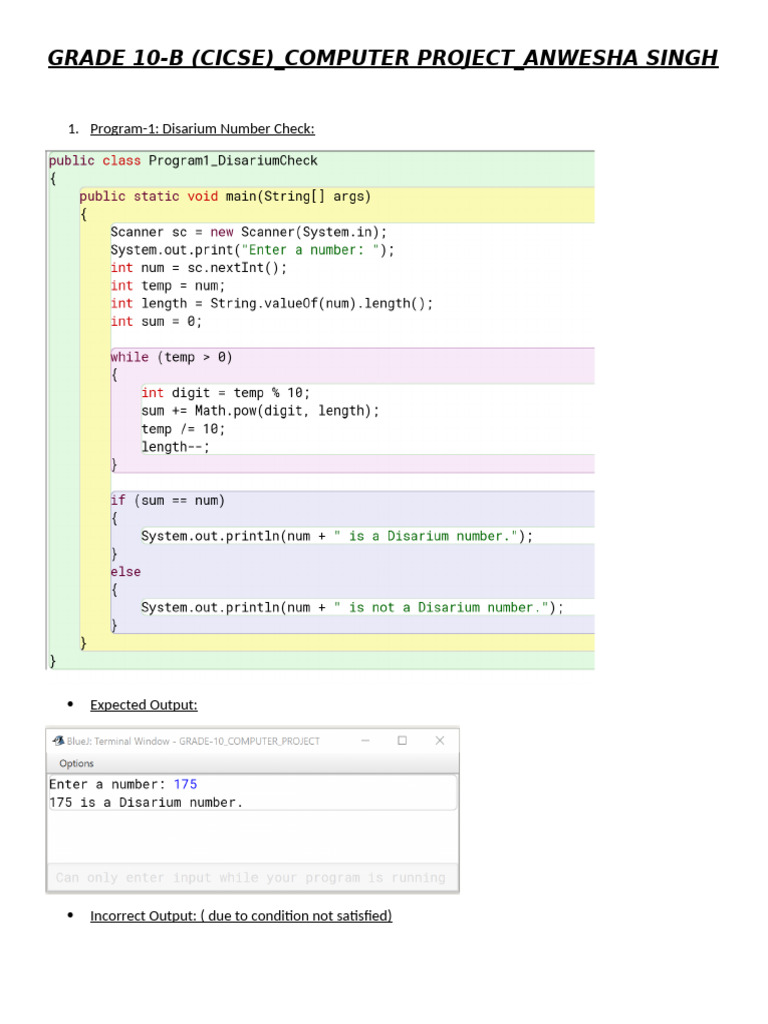Maximize the BlueJ Terminal Window

(402, 741)
